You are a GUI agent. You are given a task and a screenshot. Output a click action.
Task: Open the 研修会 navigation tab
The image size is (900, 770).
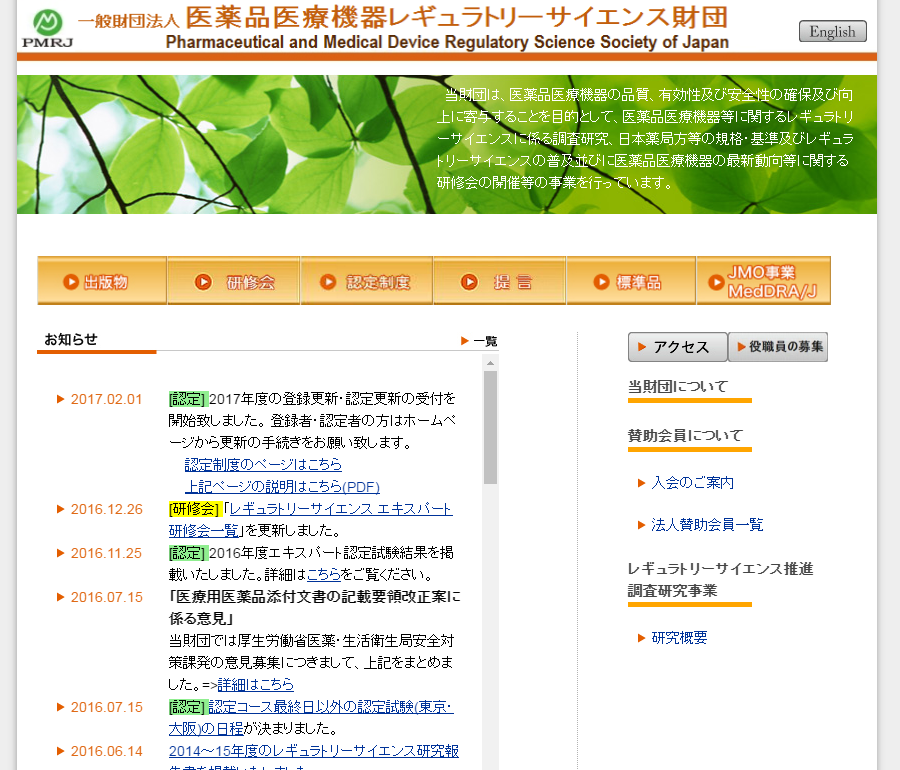(x=234, y=282)
